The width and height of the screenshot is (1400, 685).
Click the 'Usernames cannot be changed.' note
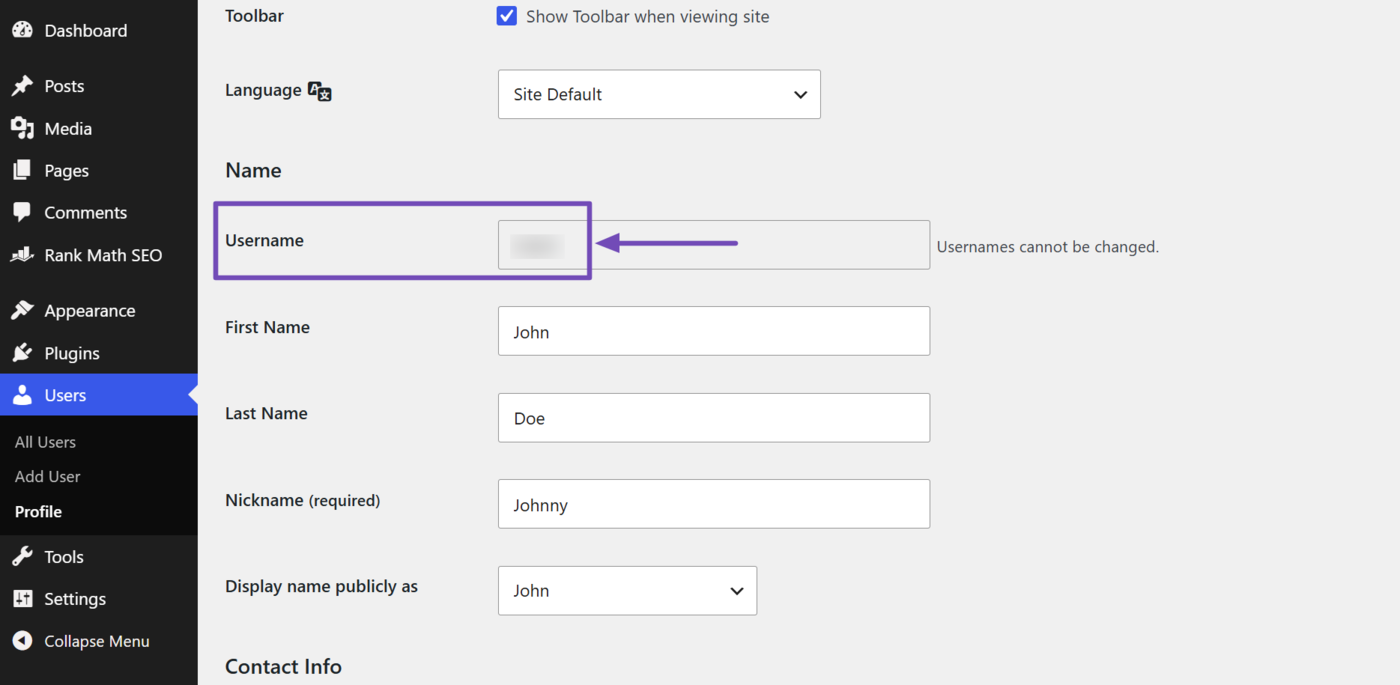(x=1047, y=247)
